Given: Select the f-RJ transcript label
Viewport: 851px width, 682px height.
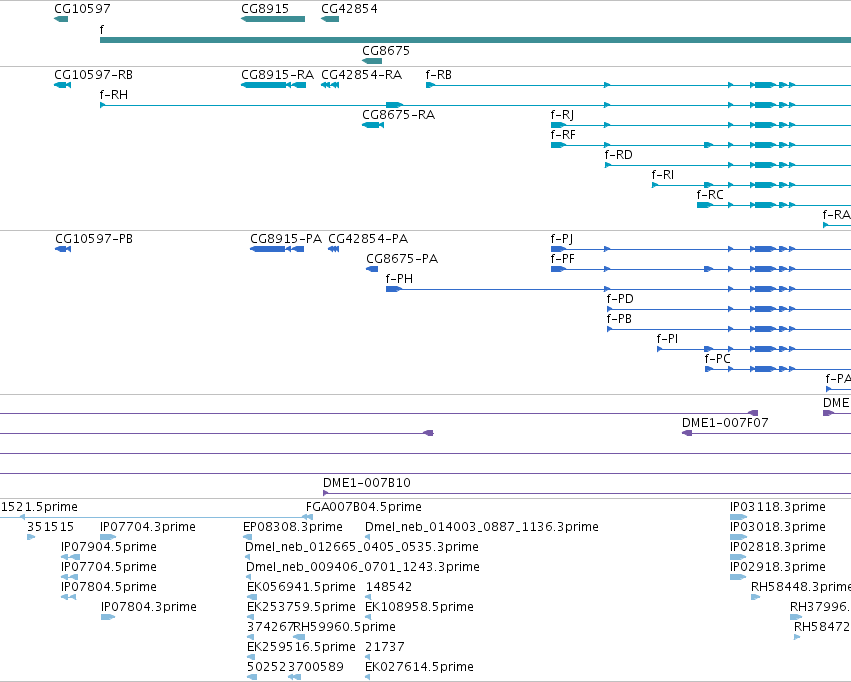Looking at the screenshot, I should [x=562, y=115].
